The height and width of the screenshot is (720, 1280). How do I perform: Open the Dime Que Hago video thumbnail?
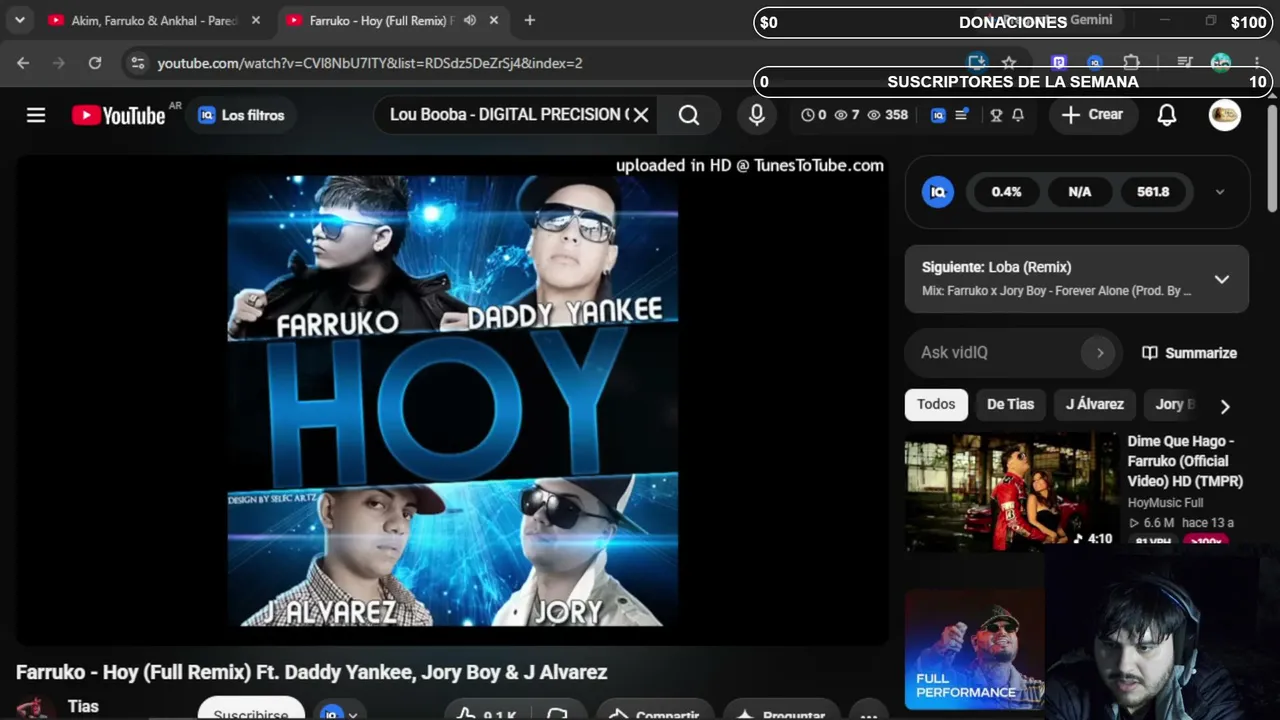[x=1011, y=491]
